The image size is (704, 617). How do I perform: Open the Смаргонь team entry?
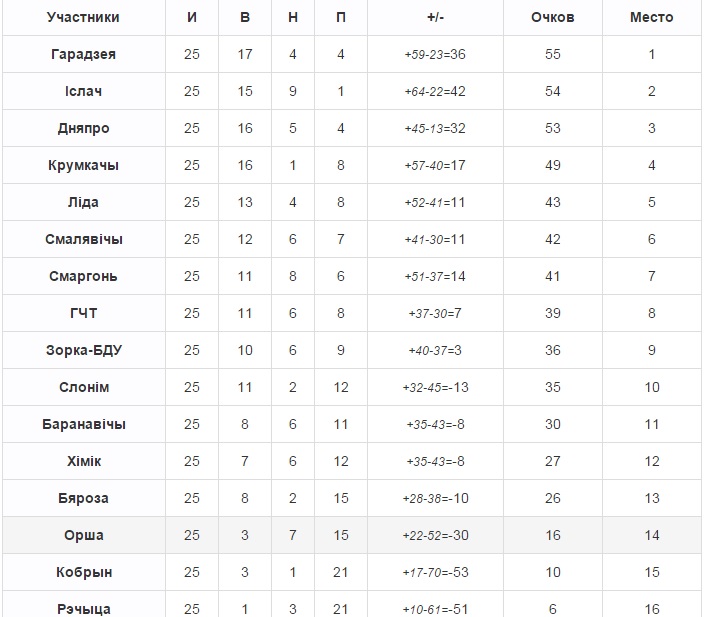click(83, 276)
